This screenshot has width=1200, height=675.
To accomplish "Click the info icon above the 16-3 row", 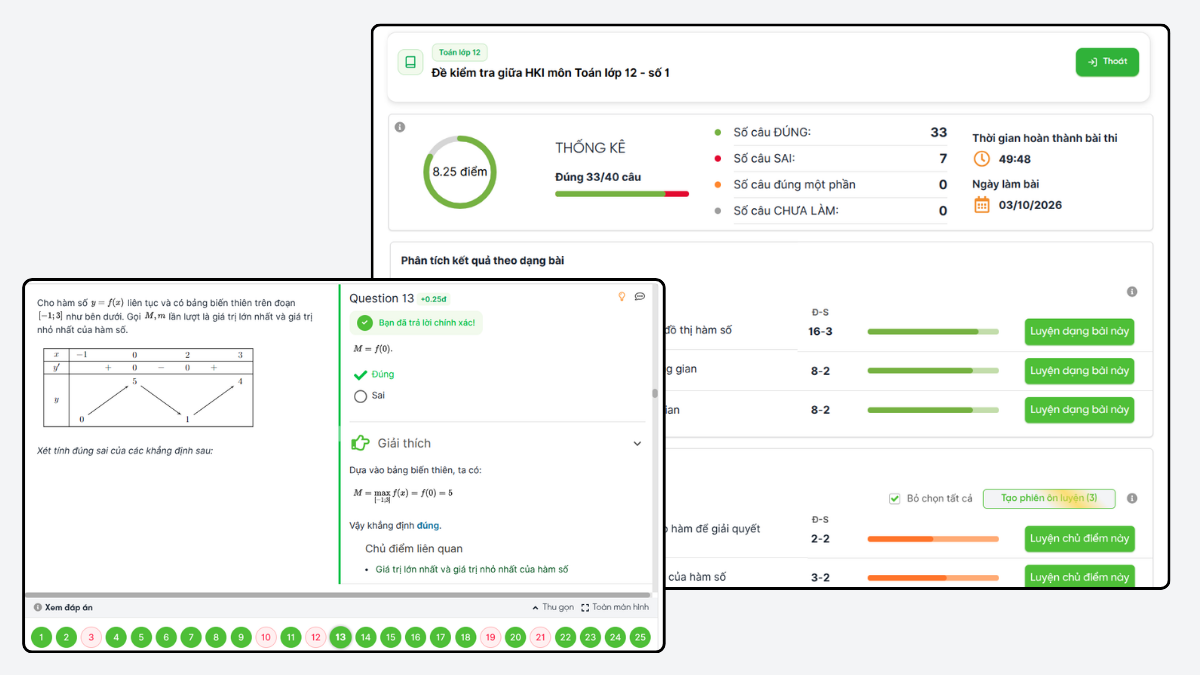I will click(1132, 292).
